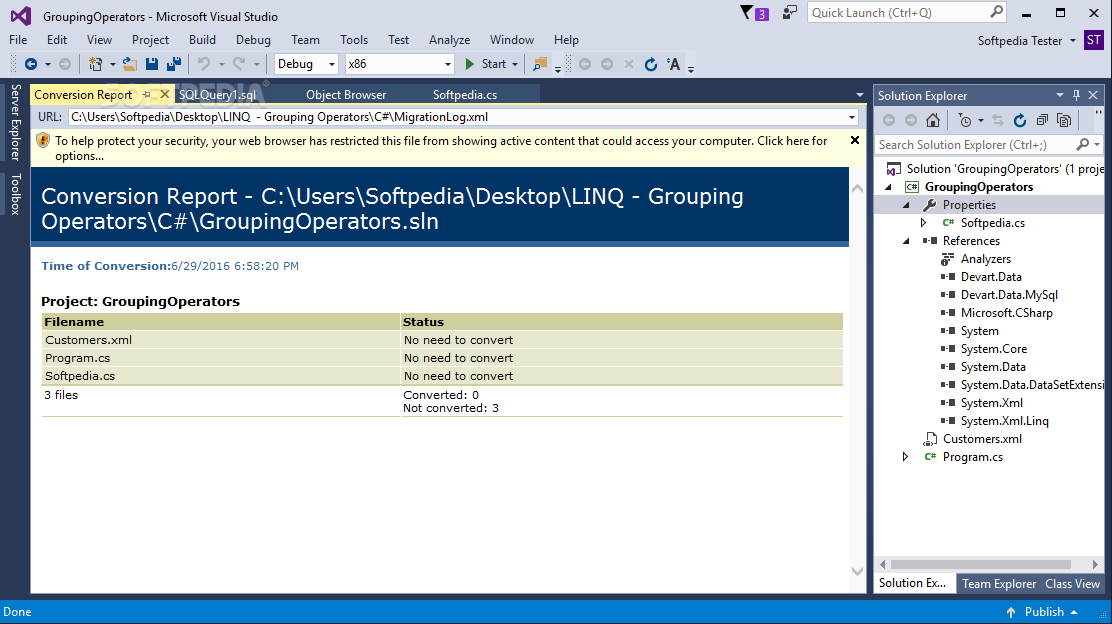Click the Search Solution Explorer field
1112x624 pixels.
[x=976, y=145]
